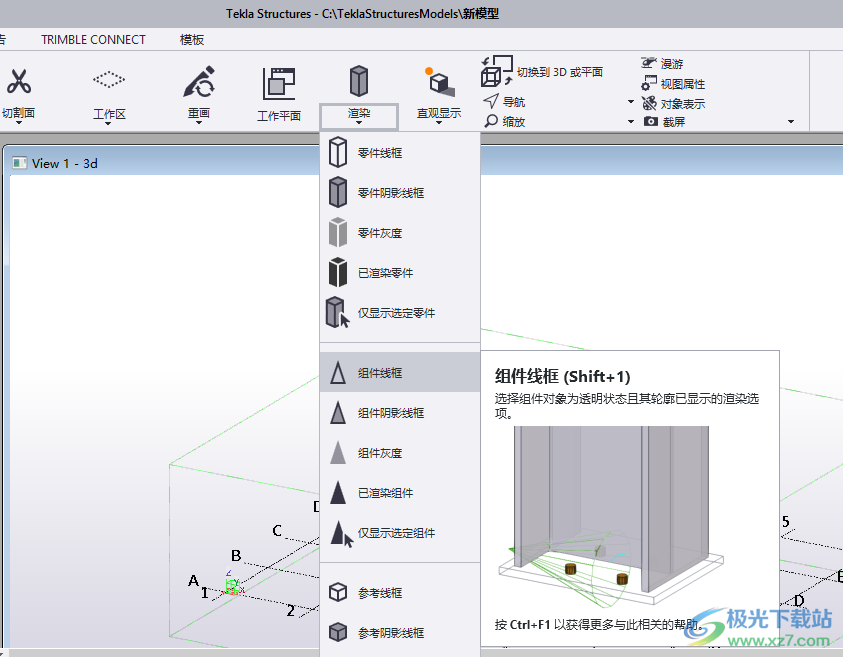This screenshot has width=843, height=657.
Task: Click grid label A in the view
Action: [x=194, y=581]
